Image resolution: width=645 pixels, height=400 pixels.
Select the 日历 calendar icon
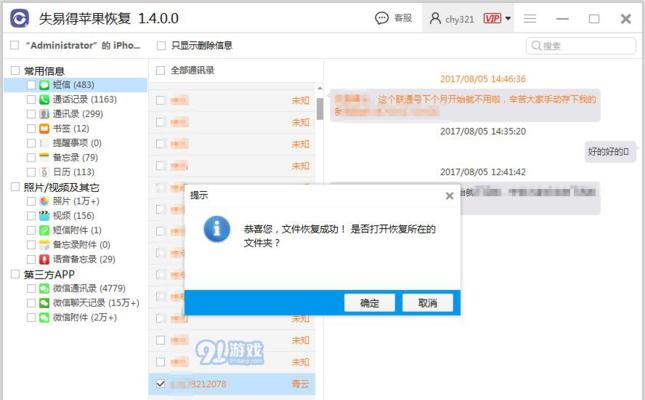44,172
